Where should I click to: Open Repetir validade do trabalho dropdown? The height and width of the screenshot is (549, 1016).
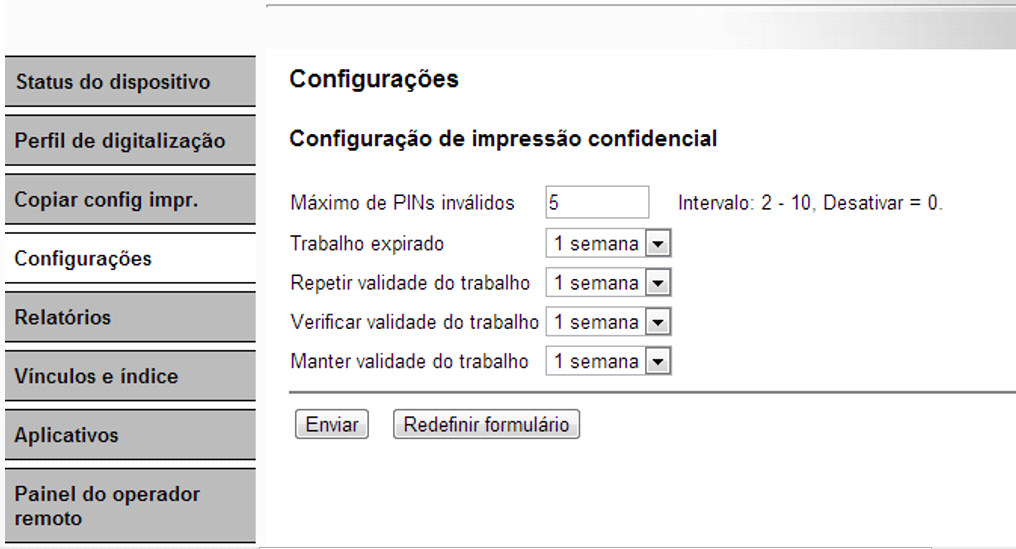pyautogui.click(x=608, y=283)
